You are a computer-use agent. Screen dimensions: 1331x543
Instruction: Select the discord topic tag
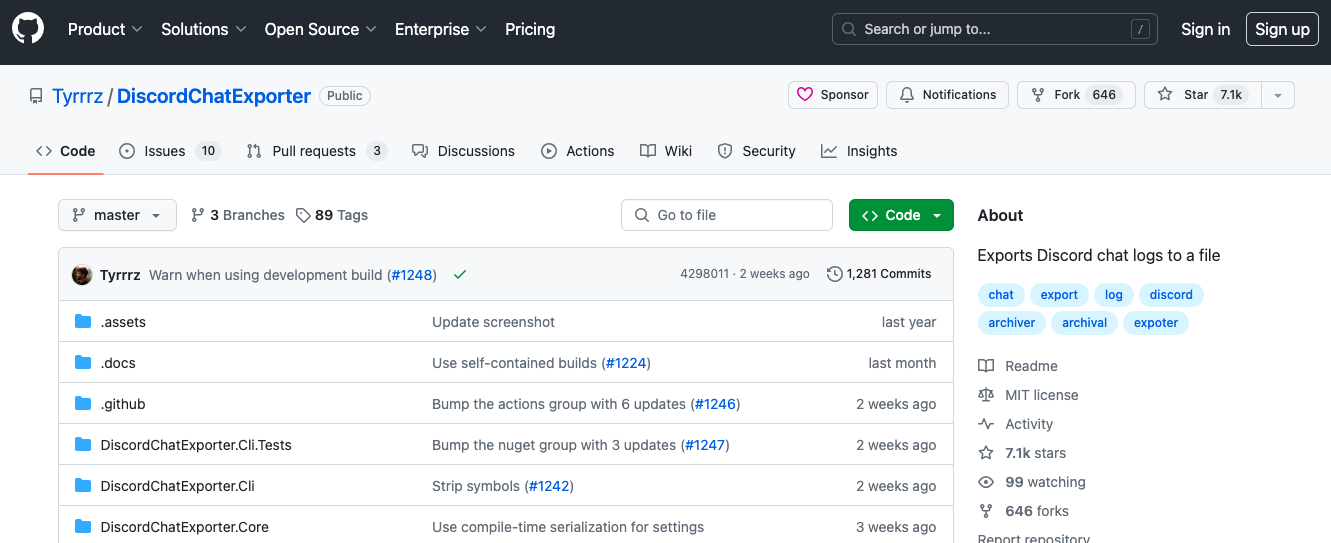tap(1171, 295)
